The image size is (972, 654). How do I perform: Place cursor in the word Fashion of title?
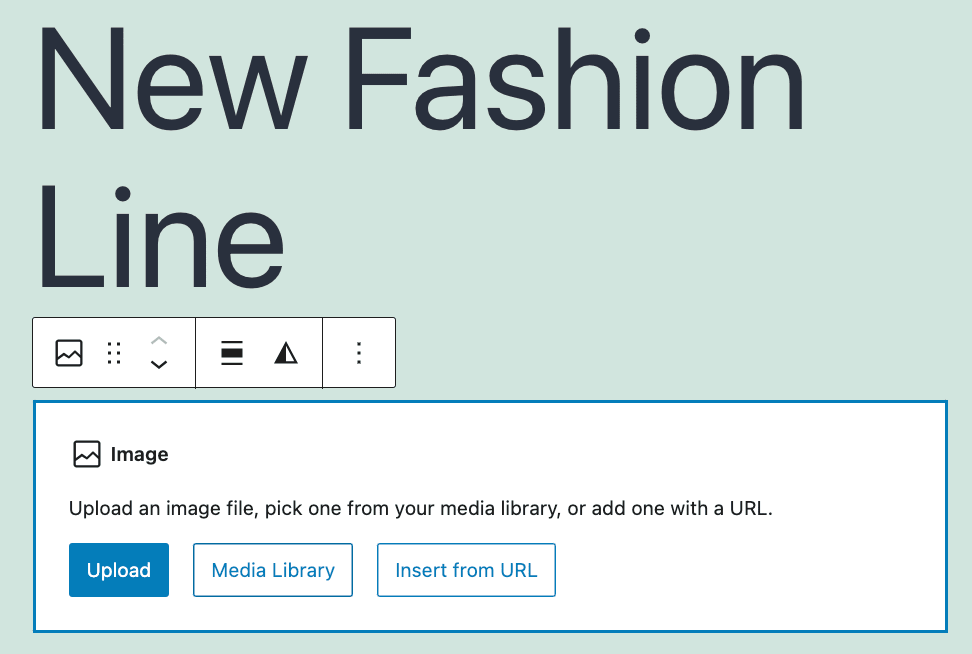pyautogui.click(x=573, y=79)
